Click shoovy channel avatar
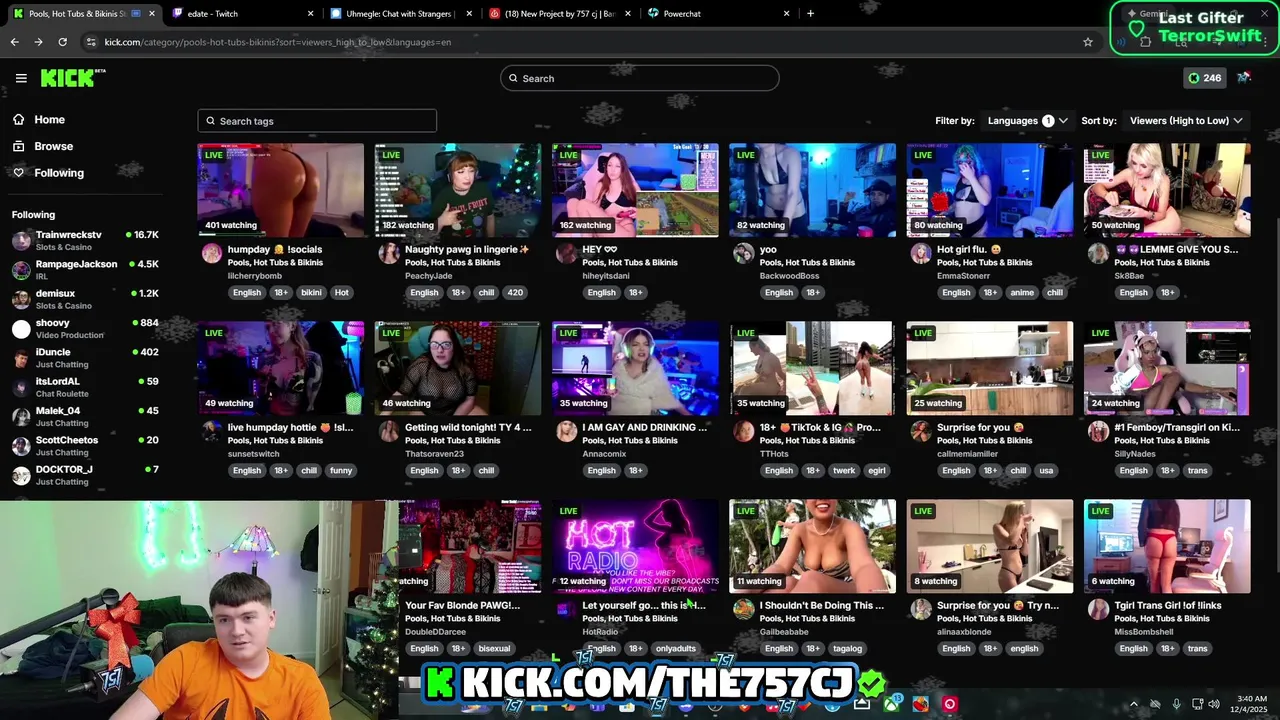Image resolution: width=1280 pixels, height=720 pixels. pyautogui.click(x=21, y=329)
